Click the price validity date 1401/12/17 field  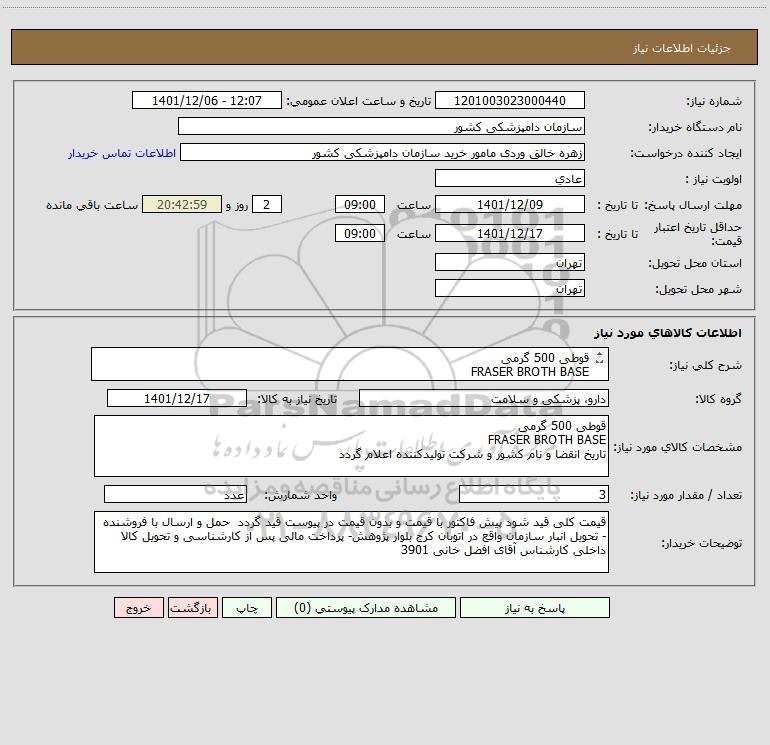click(510, 233)
